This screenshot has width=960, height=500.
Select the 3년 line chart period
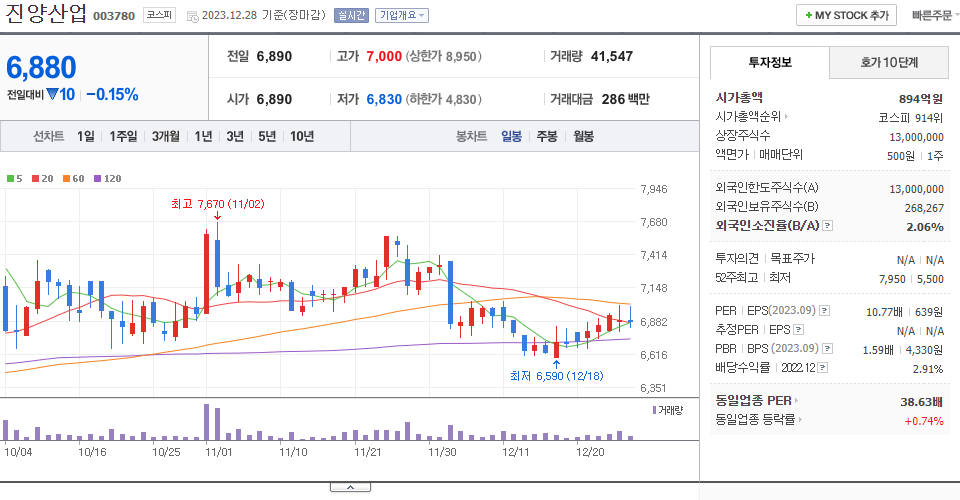click(235, 136)
